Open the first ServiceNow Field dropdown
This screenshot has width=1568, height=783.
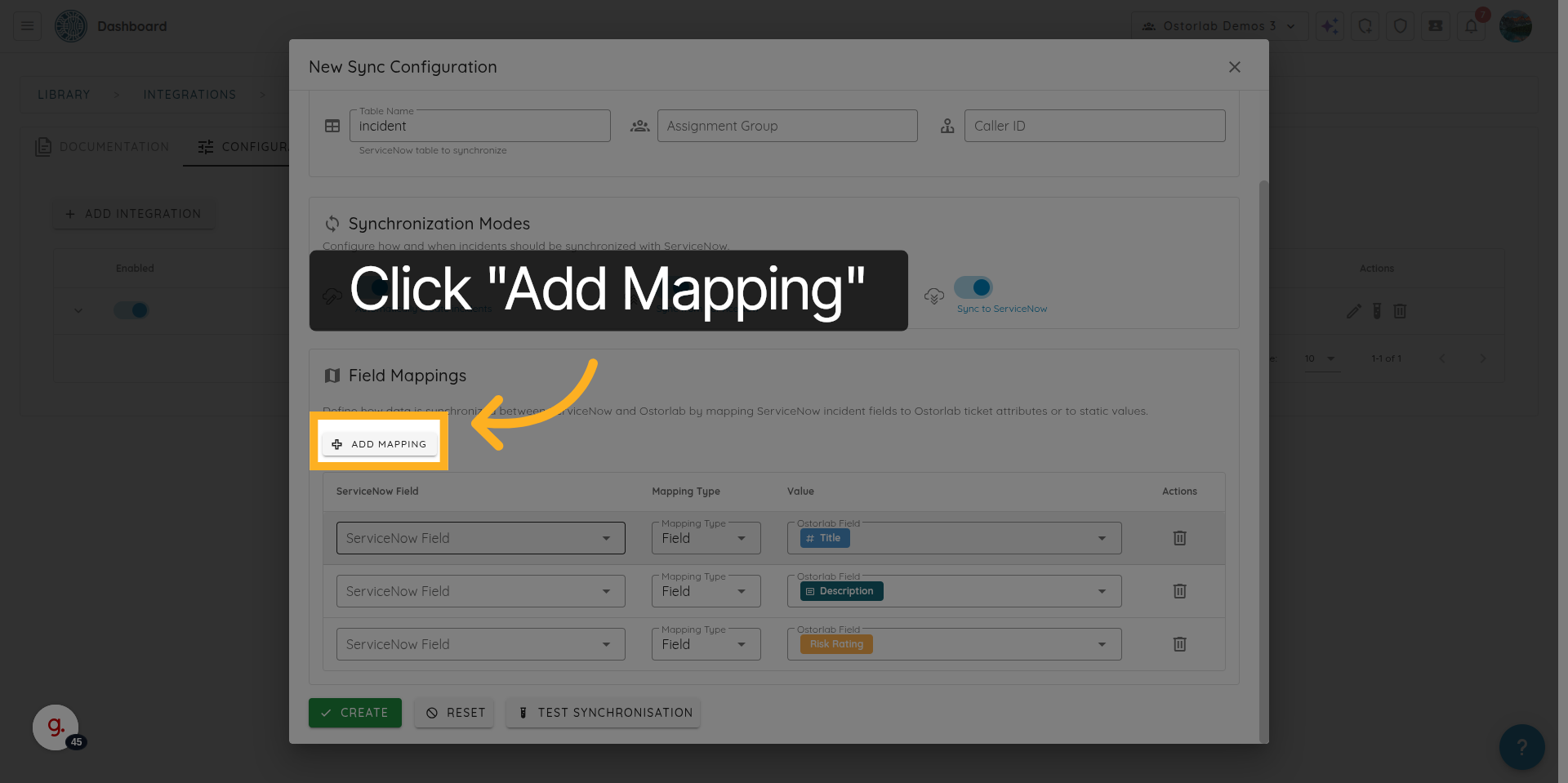480,538
